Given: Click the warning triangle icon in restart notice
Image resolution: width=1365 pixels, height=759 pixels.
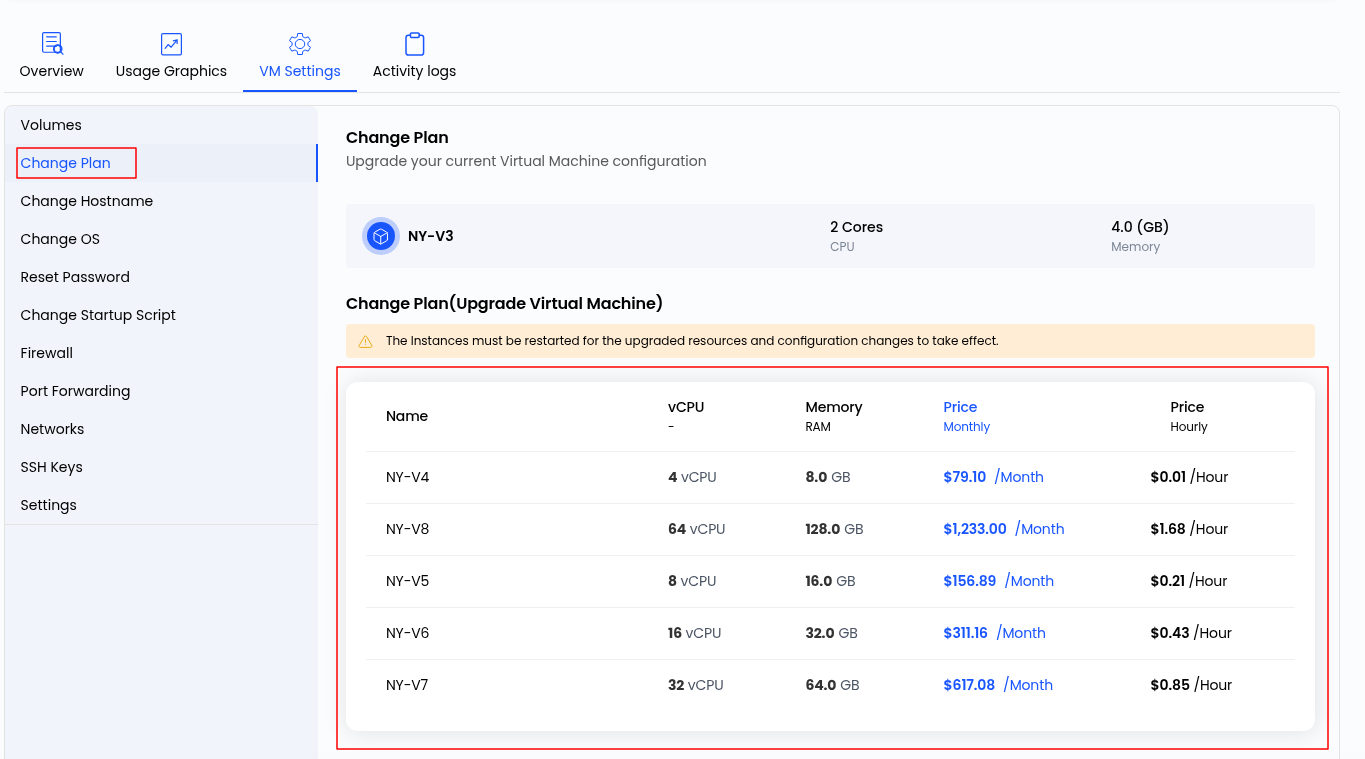Looking at the screenshot, I should click(x=366, y=341).
